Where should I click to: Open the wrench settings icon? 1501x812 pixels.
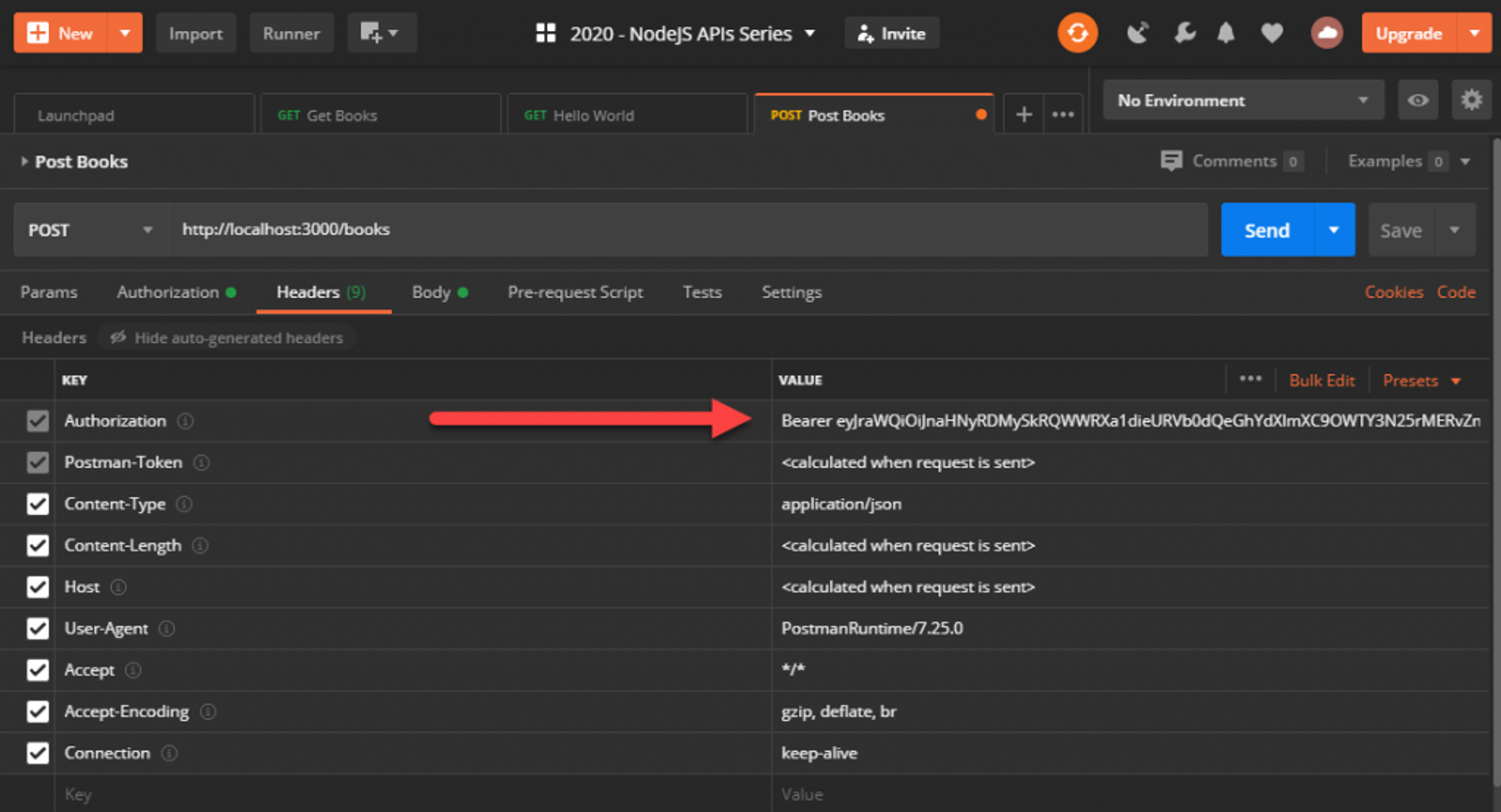[1185, 34]
